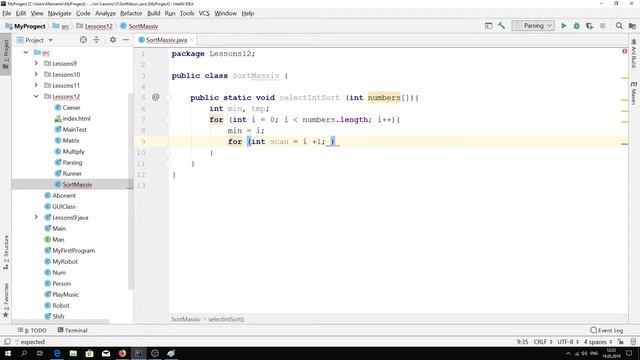The height and width of the screenshot is (360, 640).
Task: Expand the Lessons9 package
Action: (x=36, y=63)
